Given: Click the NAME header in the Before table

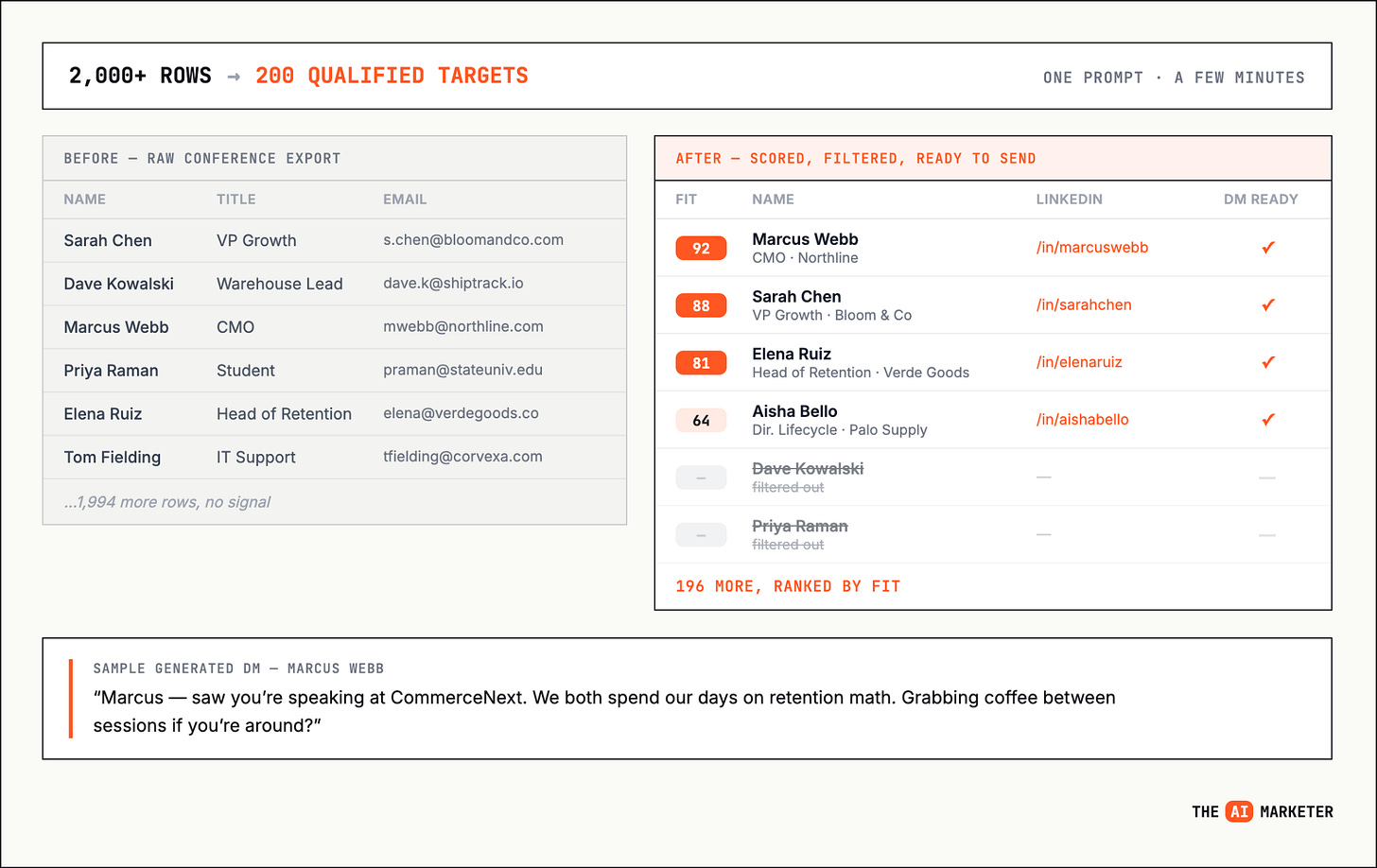Looking at the screenshot, I should [x=85, y=200].
